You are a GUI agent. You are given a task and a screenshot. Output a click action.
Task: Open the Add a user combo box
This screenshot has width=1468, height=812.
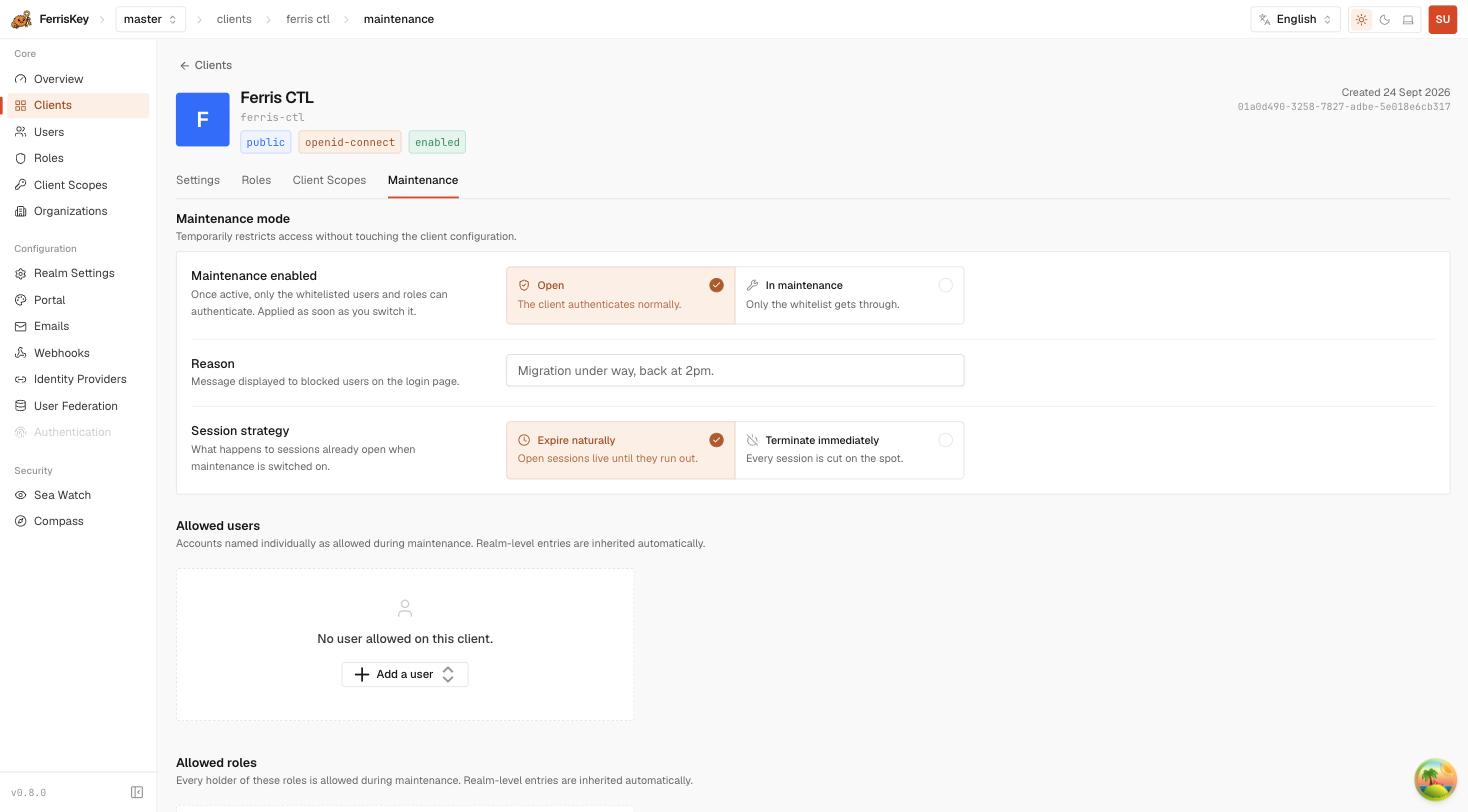[x=405, y=674]
